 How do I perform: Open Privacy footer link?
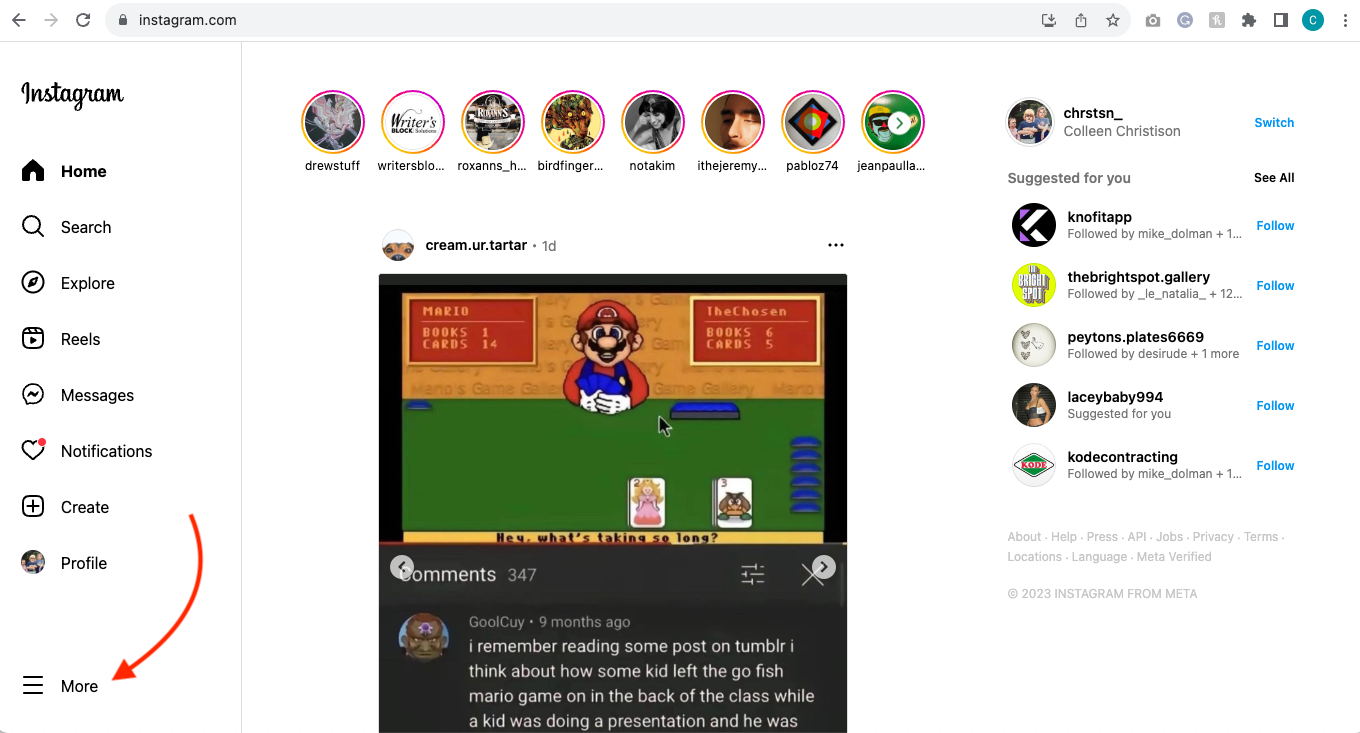click(x=1213, y=537)
